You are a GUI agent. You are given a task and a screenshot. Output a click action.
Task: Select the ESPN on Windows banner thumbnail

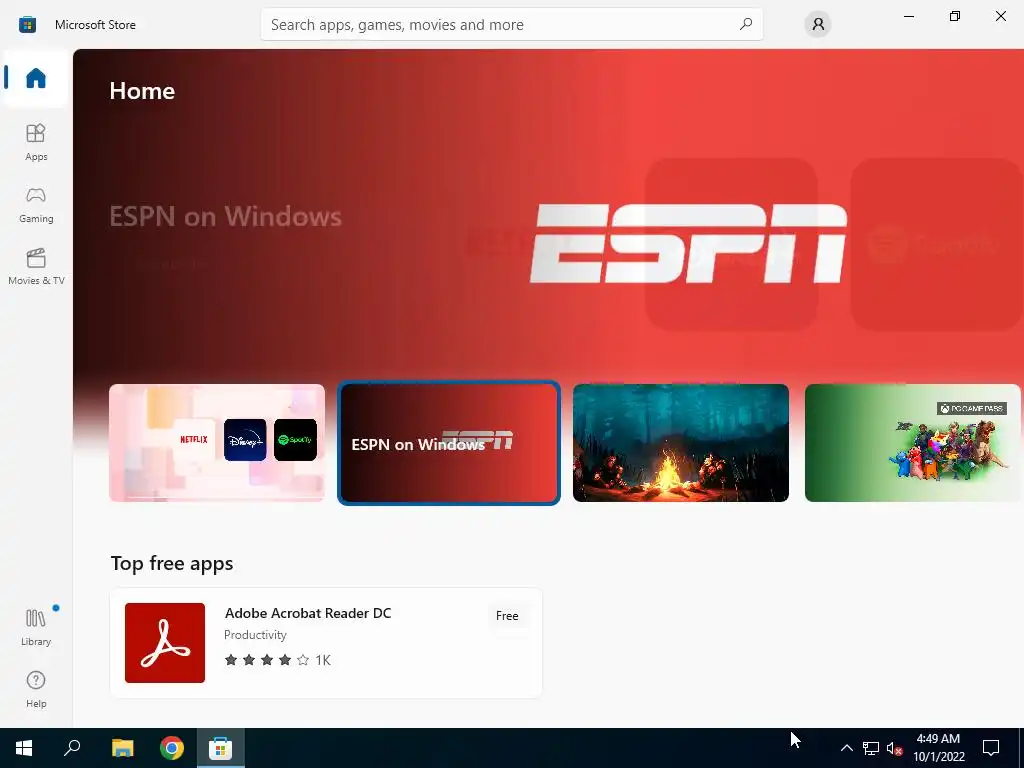pyautogui.click(x=449, y=443)
